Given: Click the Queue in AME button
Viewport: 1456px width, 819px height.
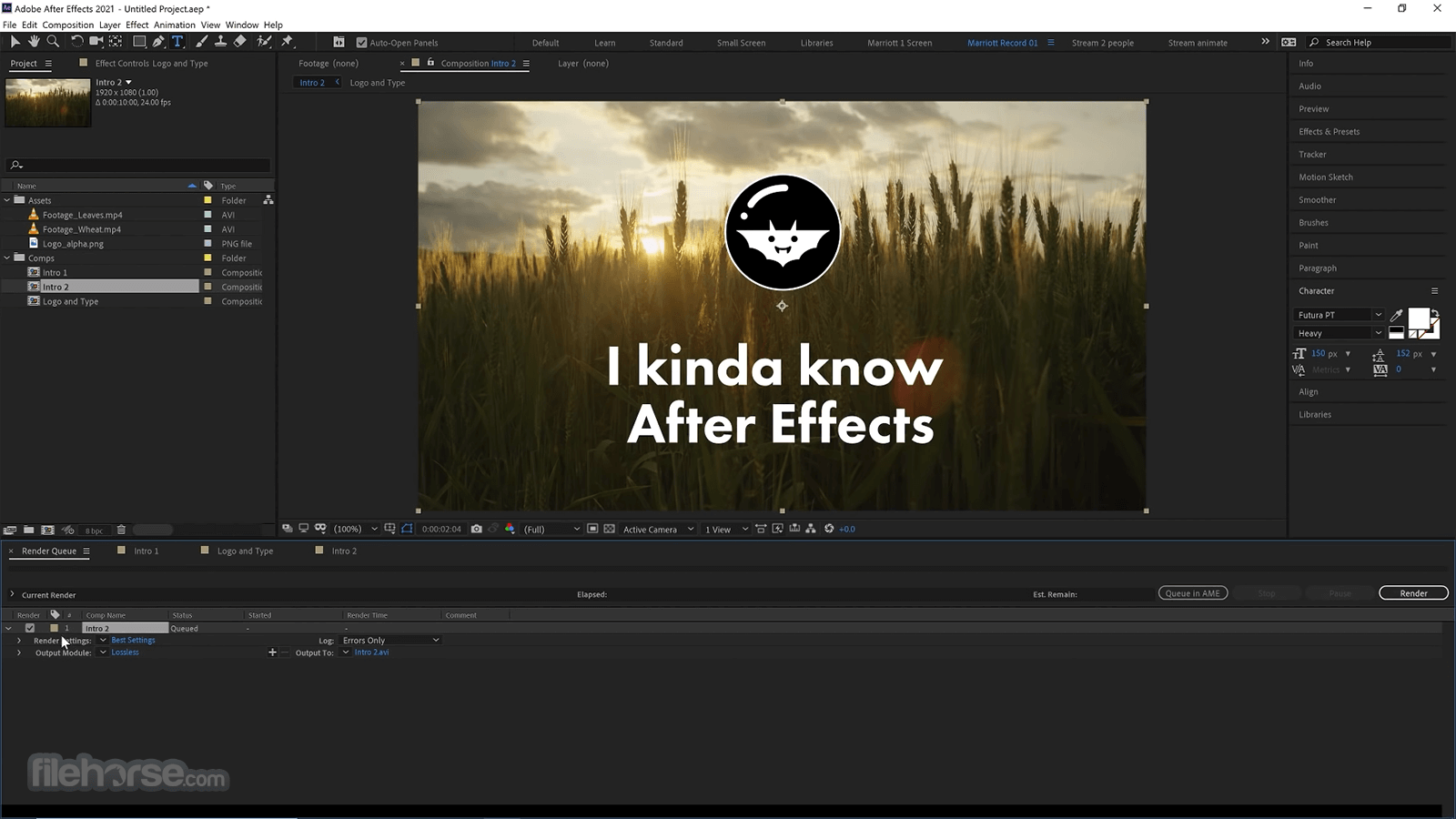Looking at the screenshot, I should [x=1192, y=593].
